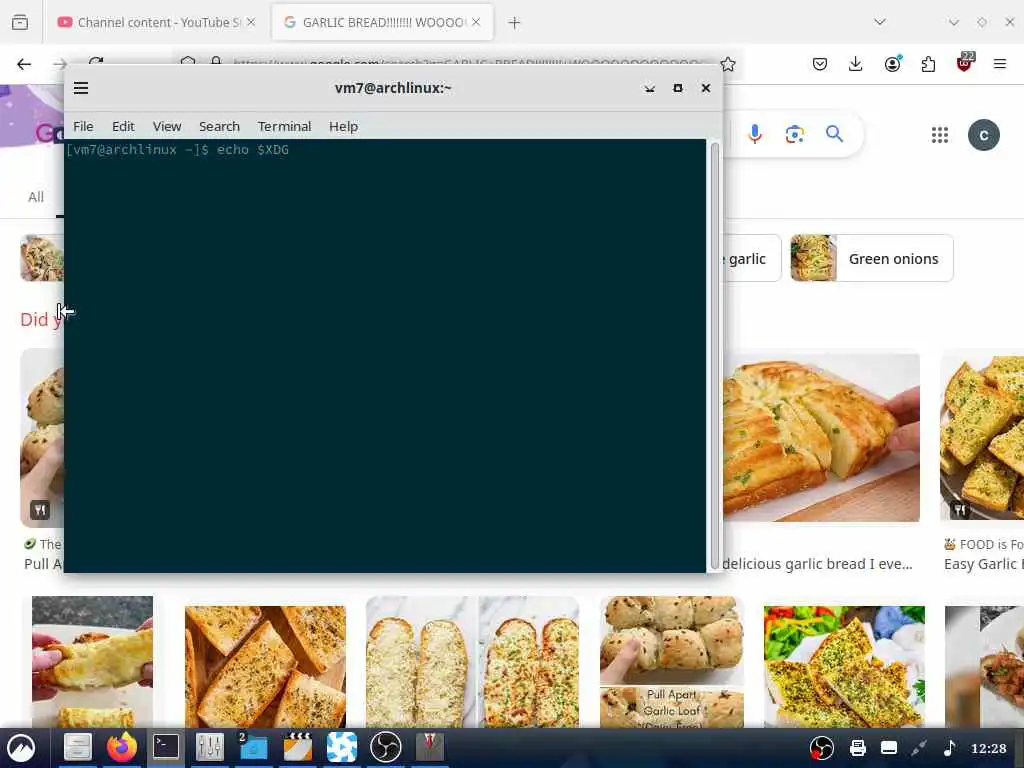The height and width of the screenshot is (768, 1024).
Task: Open 'delicious garlic bread I eve...' result link
Action: [x=817, y=564]
